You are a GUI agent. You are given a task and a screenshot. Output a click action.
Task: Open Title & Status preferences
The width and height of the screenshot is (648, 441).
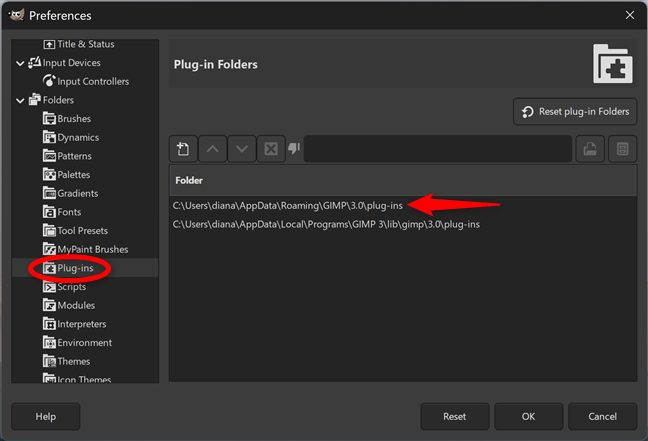point(79,44)
